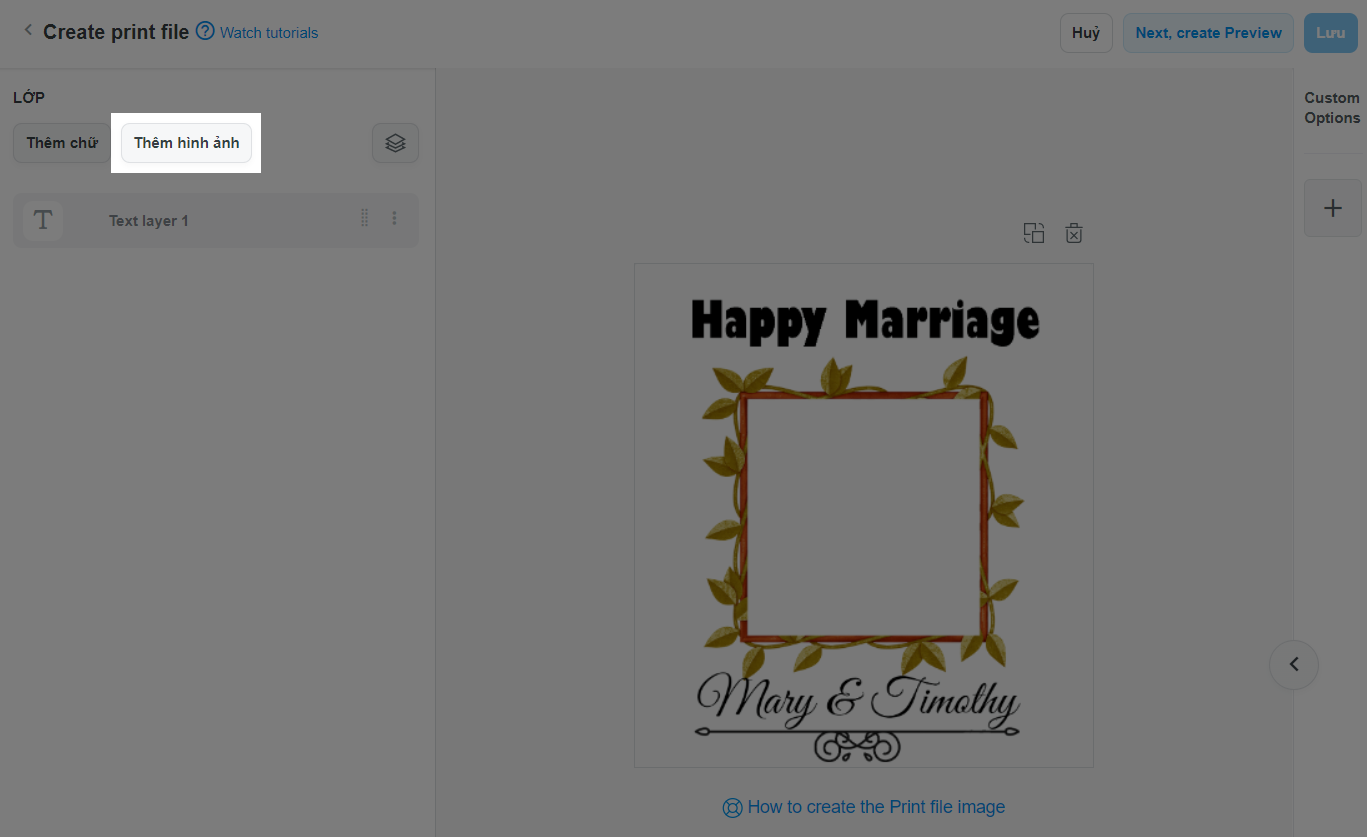Image resolution: width=1367 pixels, height=837 pixels.
Task: Click the Happy Marriage text on the canvas
Action: tap(865, 321)
